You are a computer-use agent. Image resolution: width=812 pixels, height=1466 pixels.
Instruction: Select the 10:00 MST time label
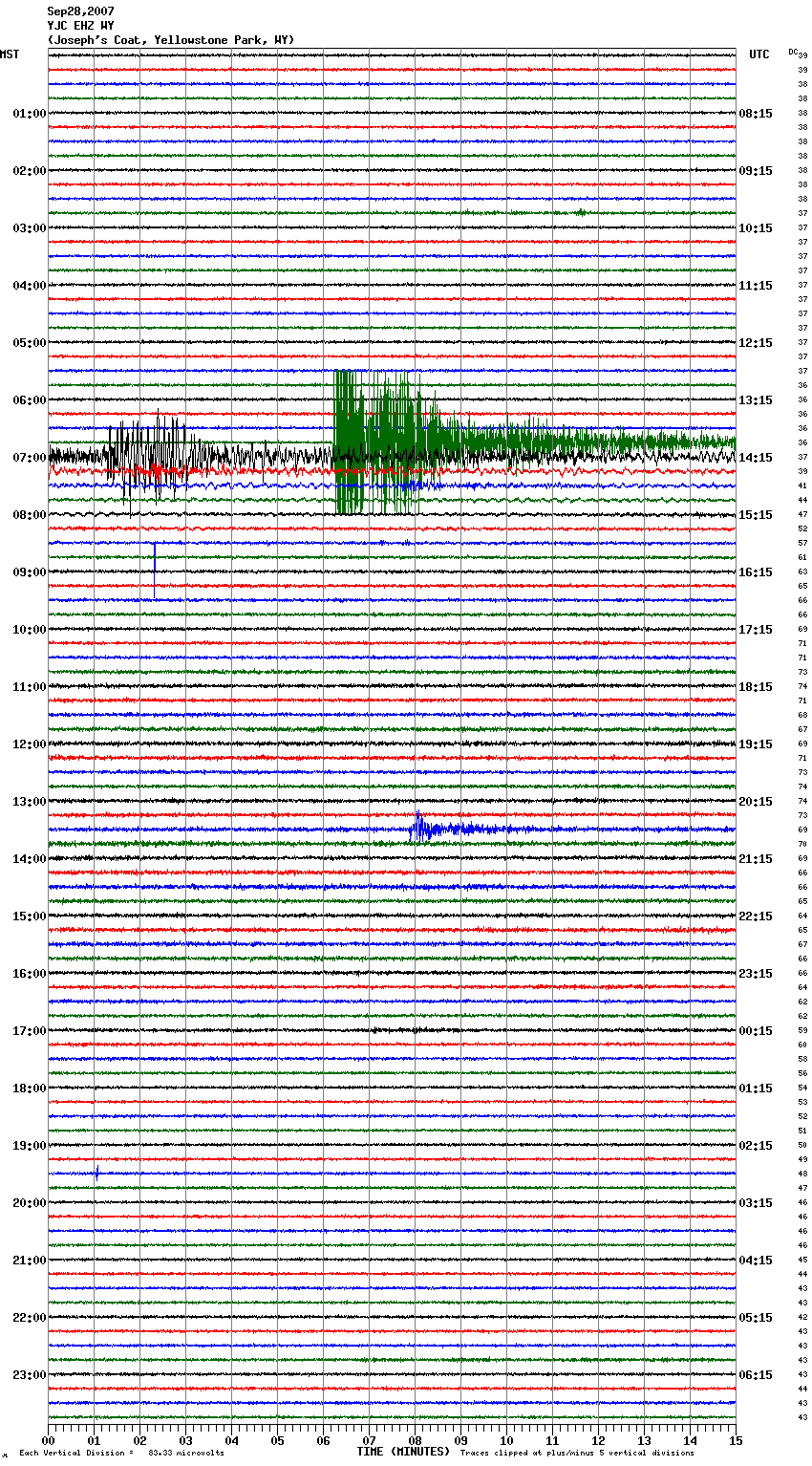(30, 630)
